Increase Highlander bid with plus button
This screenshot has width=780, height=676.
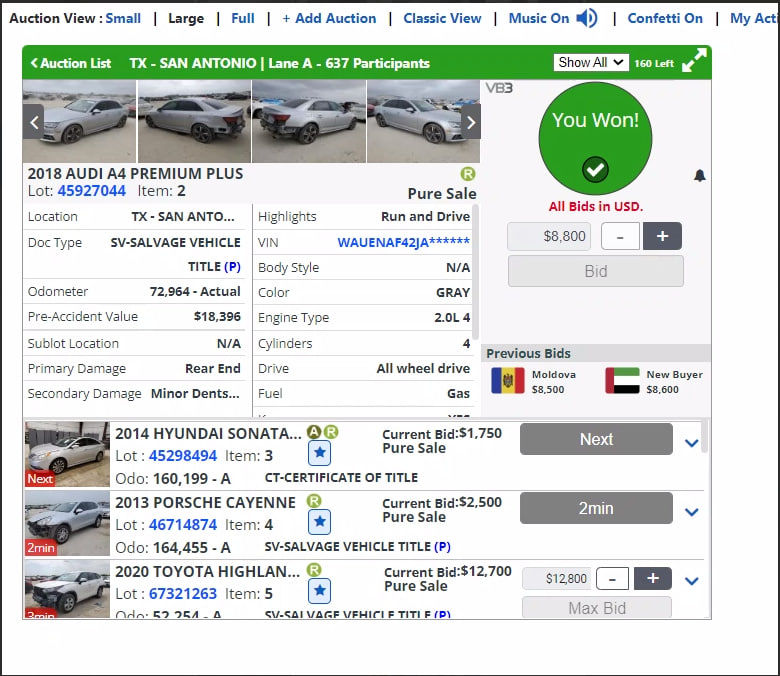click(653, 579)
